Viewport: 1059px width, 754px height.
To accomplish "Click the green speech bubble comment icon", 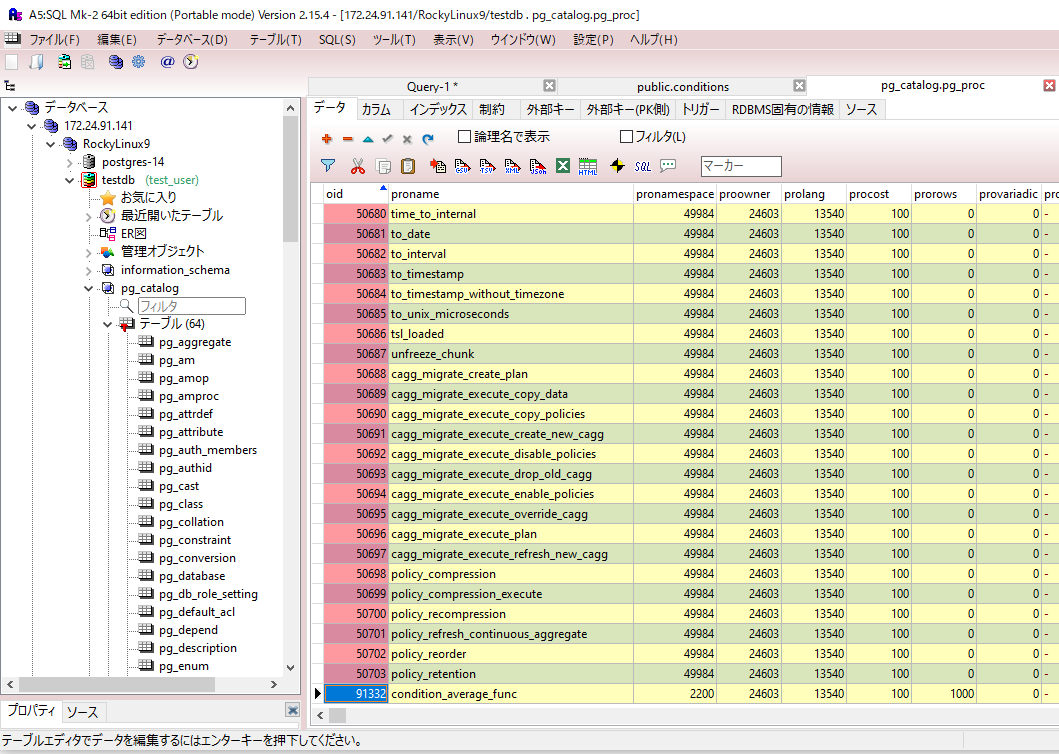I will click(668, 166).
